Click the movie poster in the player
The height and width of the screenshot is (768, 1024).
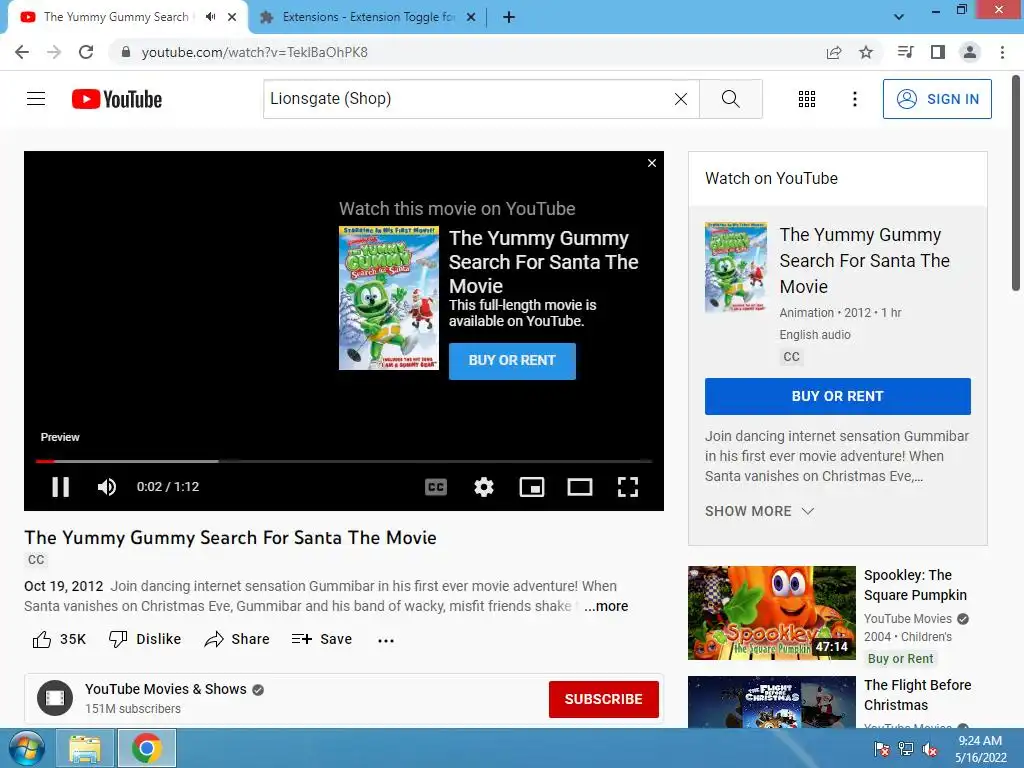[389, 298]
